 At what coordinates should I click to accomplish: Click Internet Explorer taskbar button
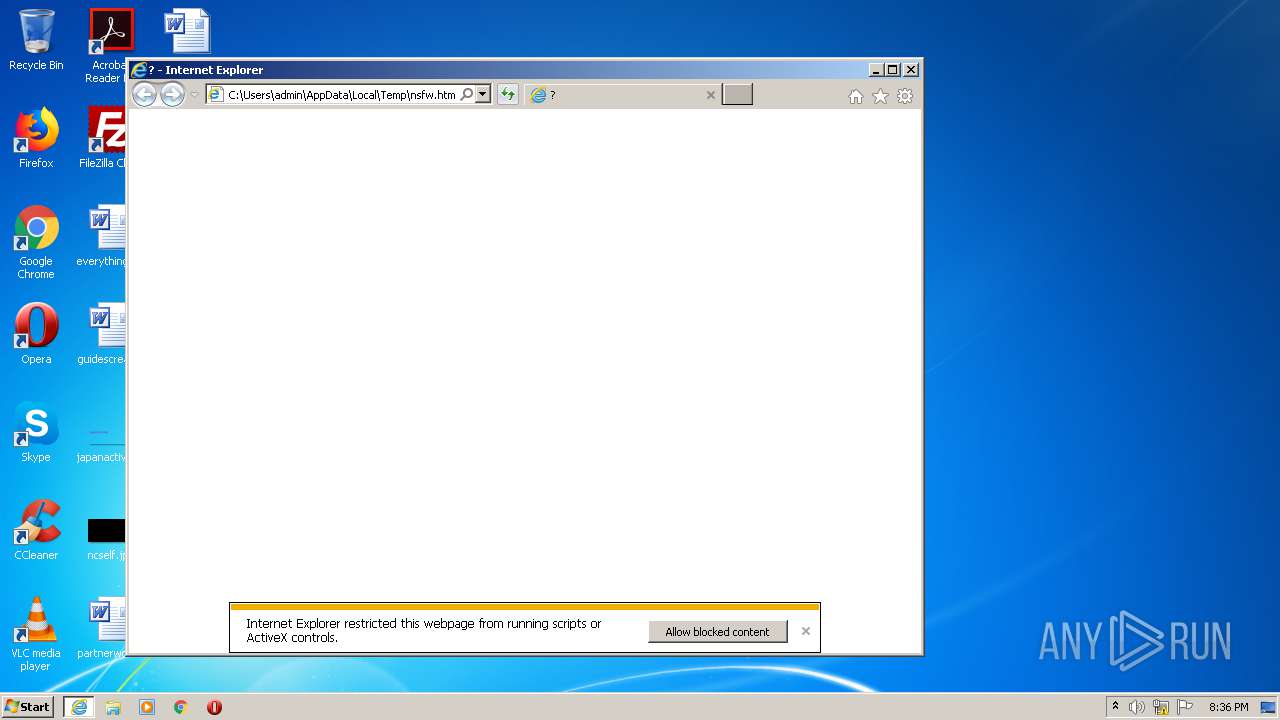pyautogui.click(x=79, y=707)
